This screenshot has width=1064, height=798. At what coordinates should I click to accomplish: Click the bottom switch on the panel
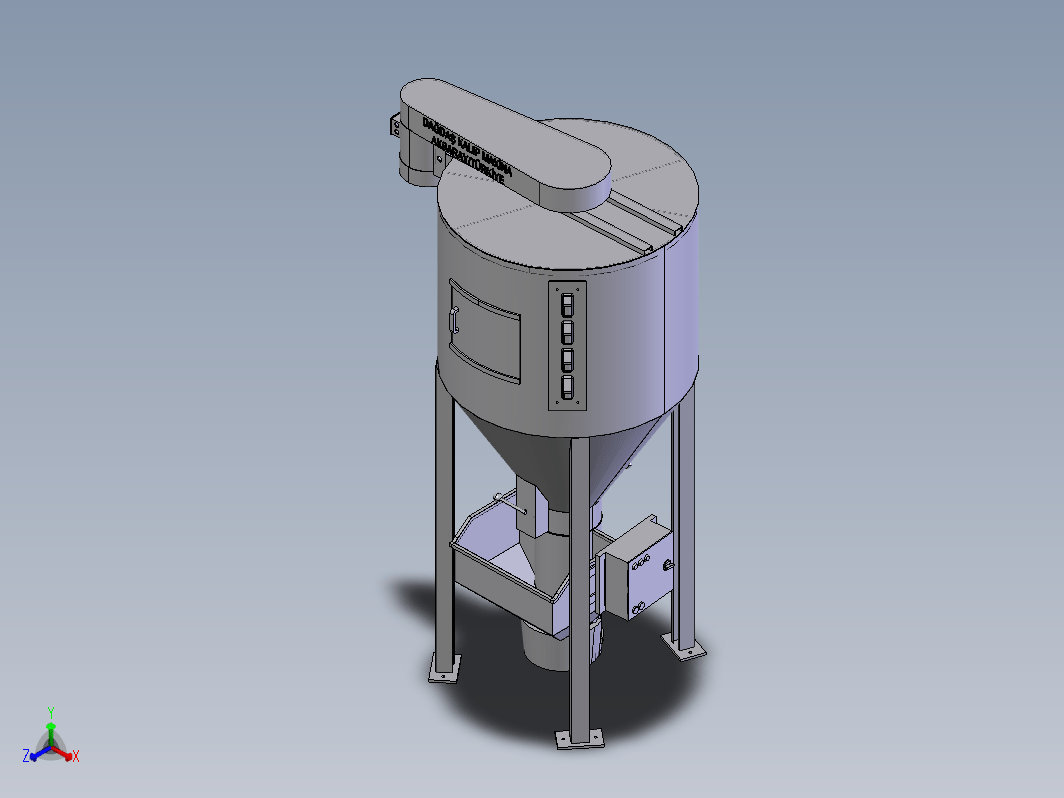[x=567, y=387]
